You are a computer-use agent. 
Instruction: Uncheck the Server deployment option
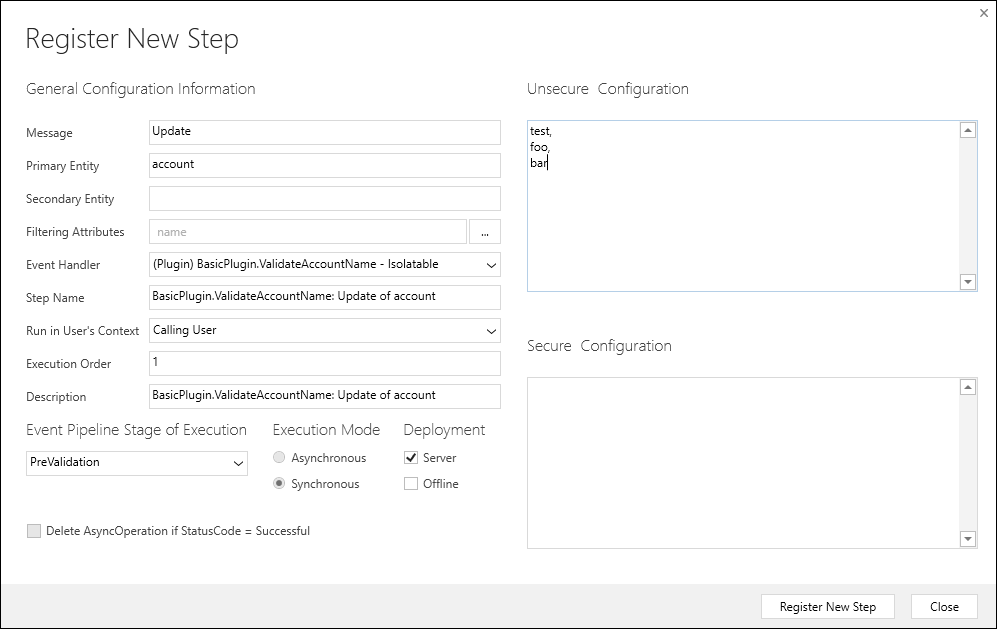[411, 457]
